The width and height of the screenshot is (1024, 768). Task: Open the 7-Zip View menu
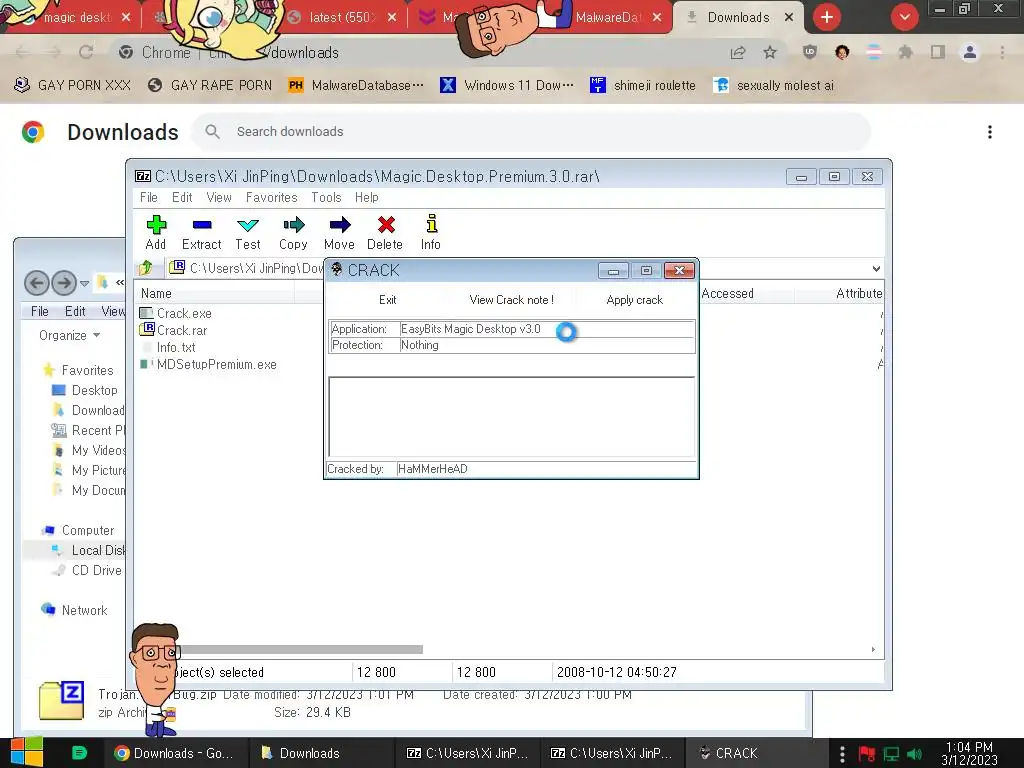tap(219, 197)
